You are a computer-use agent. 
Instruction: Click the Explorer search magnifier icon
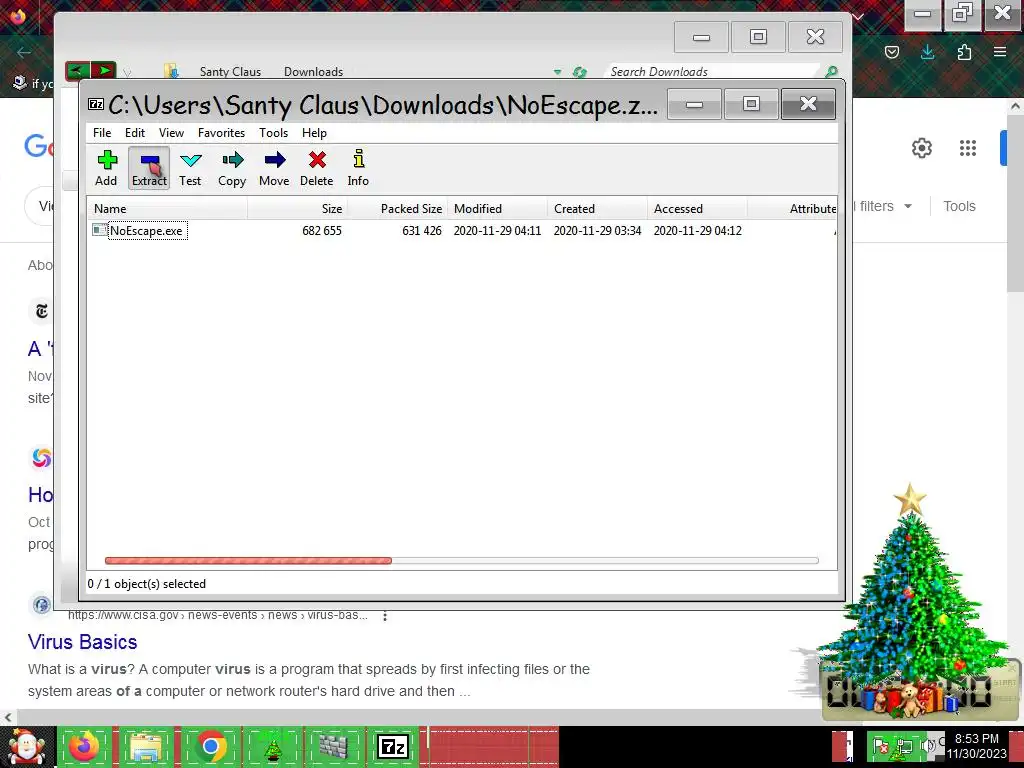[831, 71]
